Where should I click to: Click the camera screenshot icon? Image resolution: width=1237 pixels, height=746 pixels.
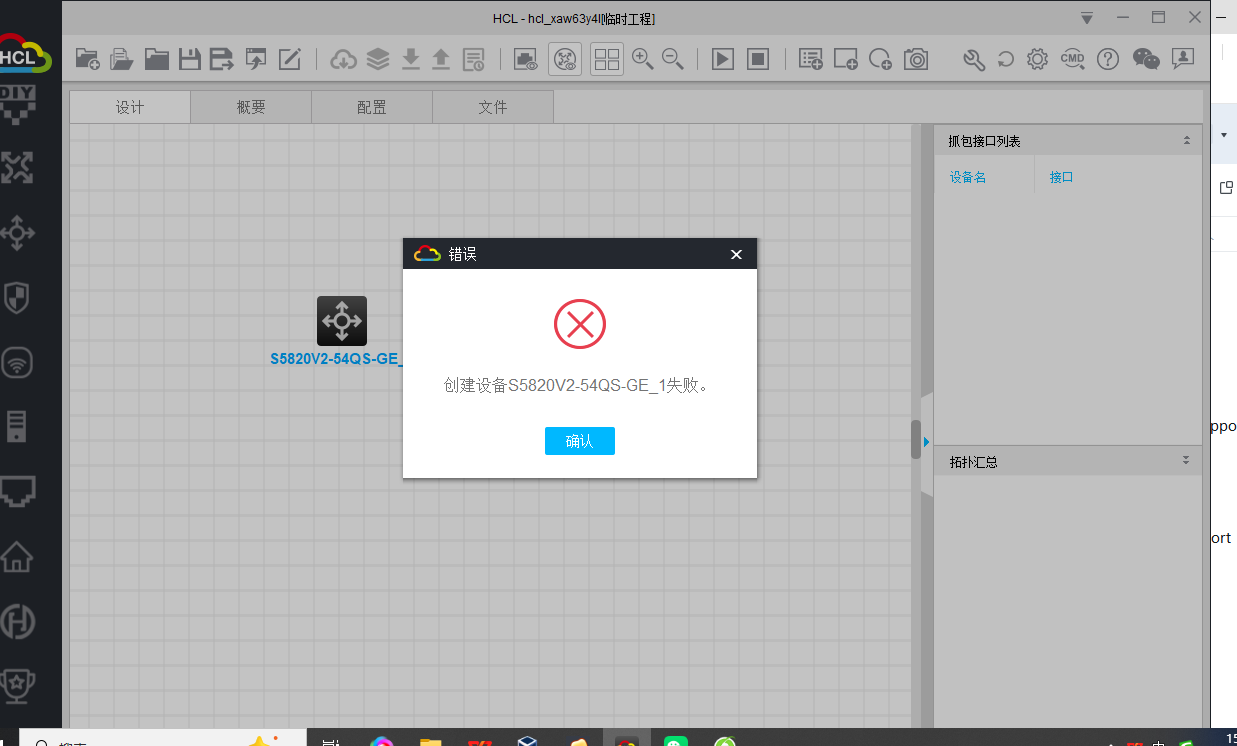coord(915,59)
